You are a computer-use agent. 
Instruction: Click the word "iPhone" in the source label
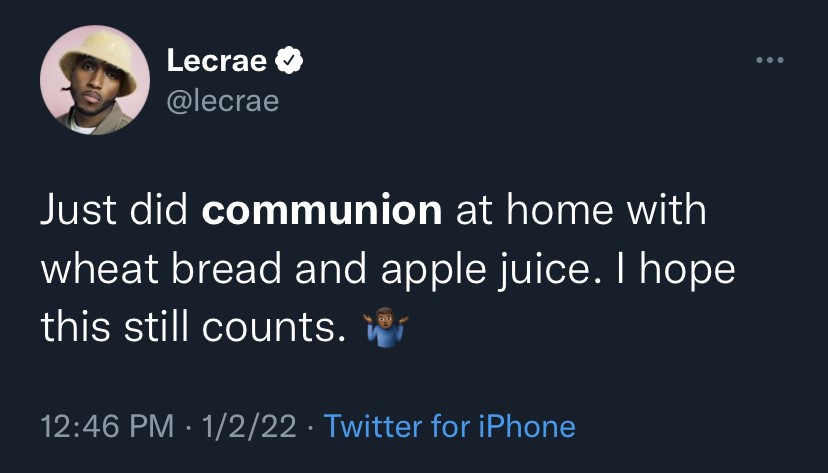coord(527,427)
